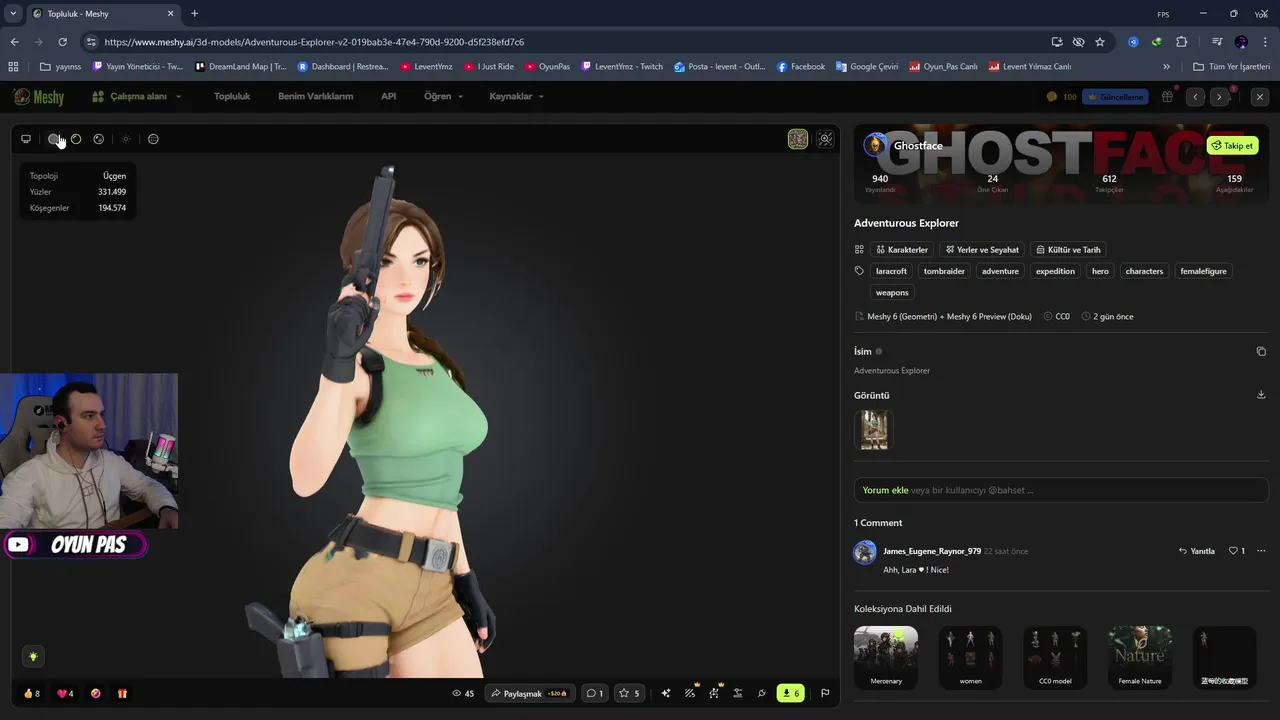Image resolution: width=1280 pixels, height=720 pixels.
Task: Open the Görüntü image thumbnail
Action: [874, 430]
